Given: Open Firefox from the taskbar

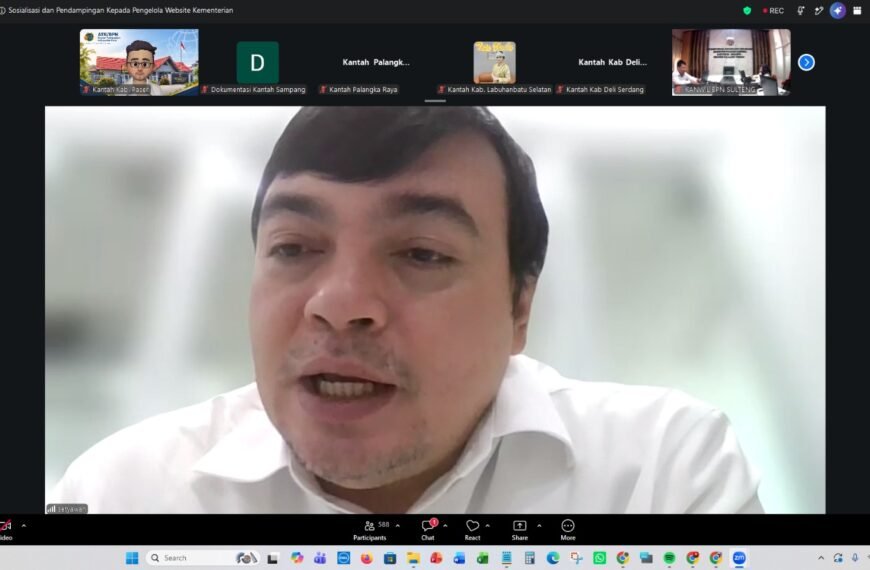Looking at the screenshot, I should [367, 558].
